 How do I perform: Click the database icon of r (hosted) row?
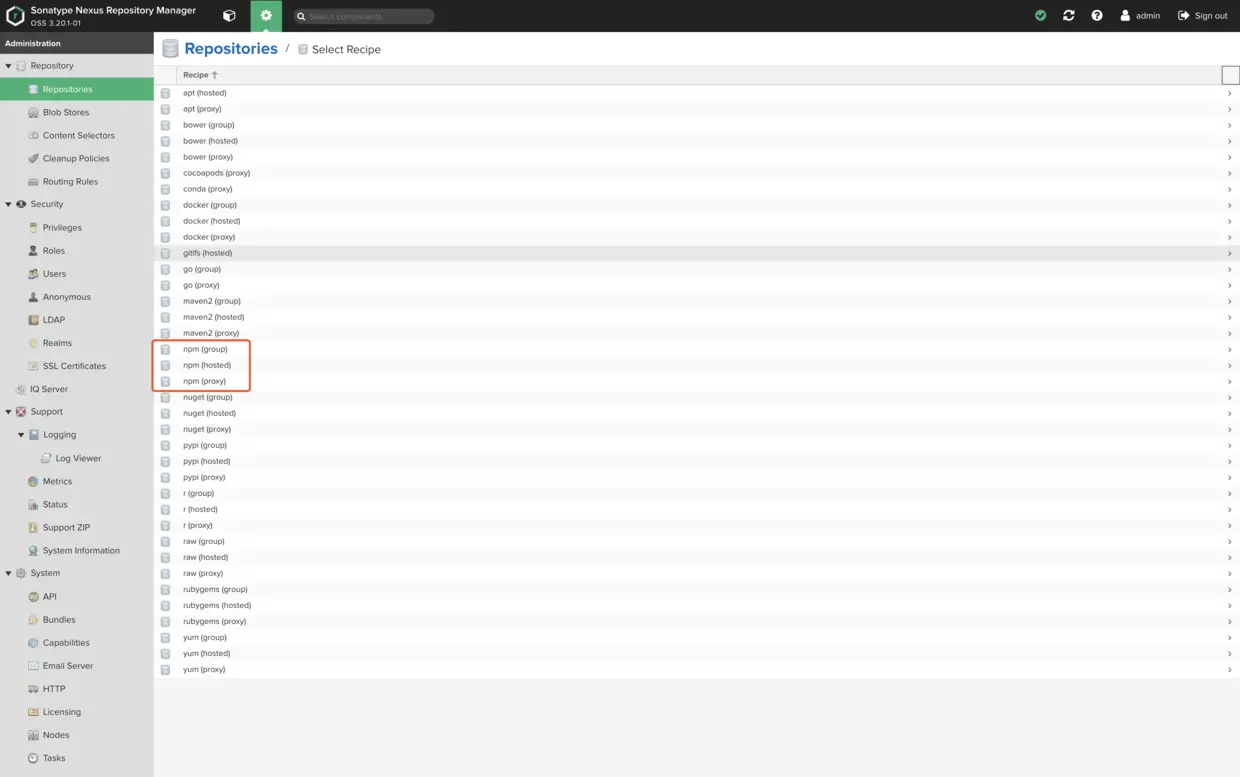pyautogui.click(x=165, y=509)
